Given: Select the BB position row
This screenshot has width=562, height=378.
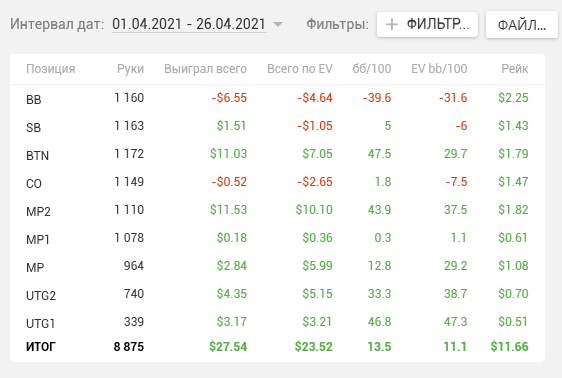Looking at the screenshot, I should [x=277, y=98].
